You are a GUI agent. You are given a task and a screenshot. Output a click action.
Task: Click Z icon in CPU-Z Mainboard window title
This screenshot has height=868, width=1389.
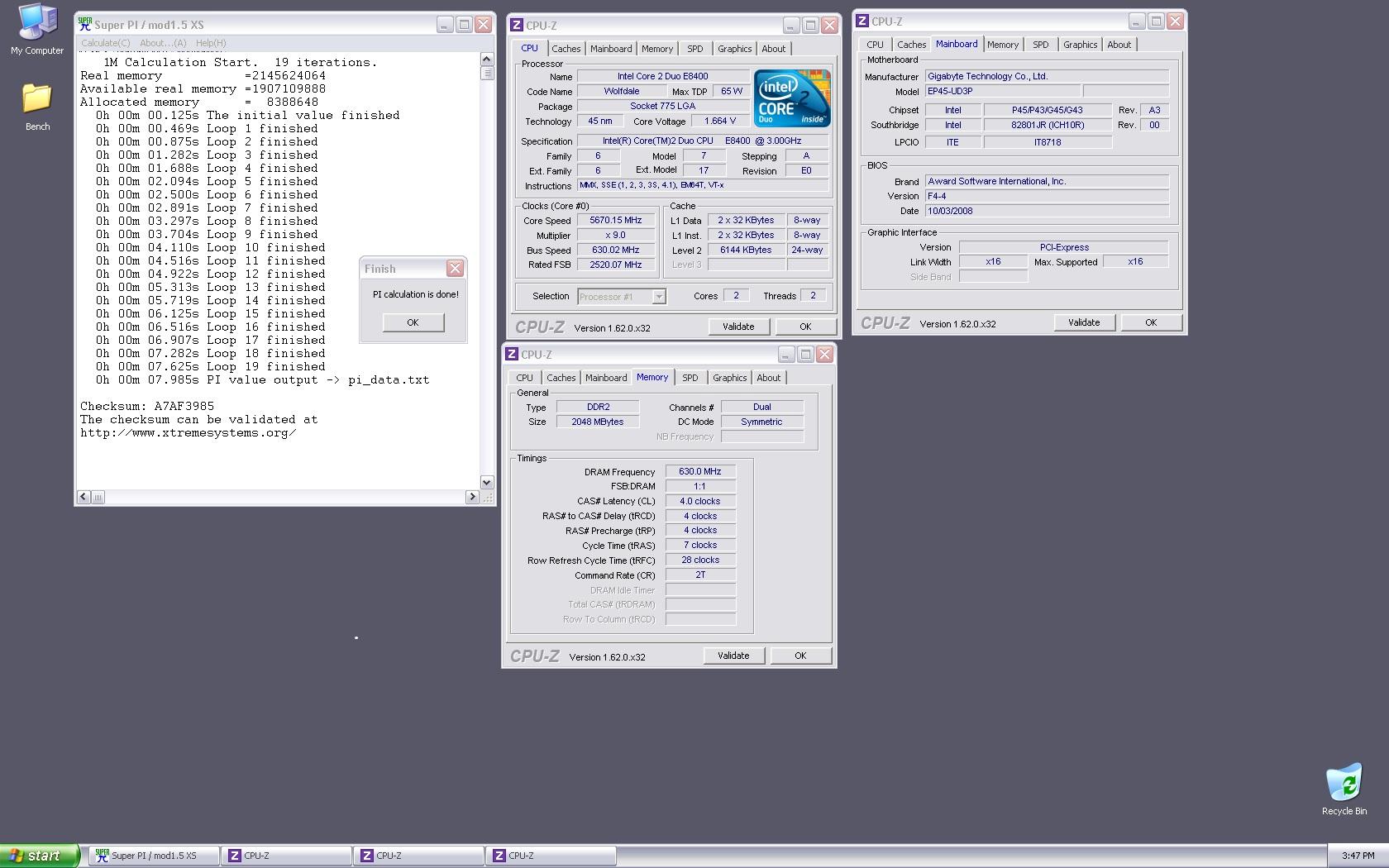pyautogui.click(x=862, y=21)
